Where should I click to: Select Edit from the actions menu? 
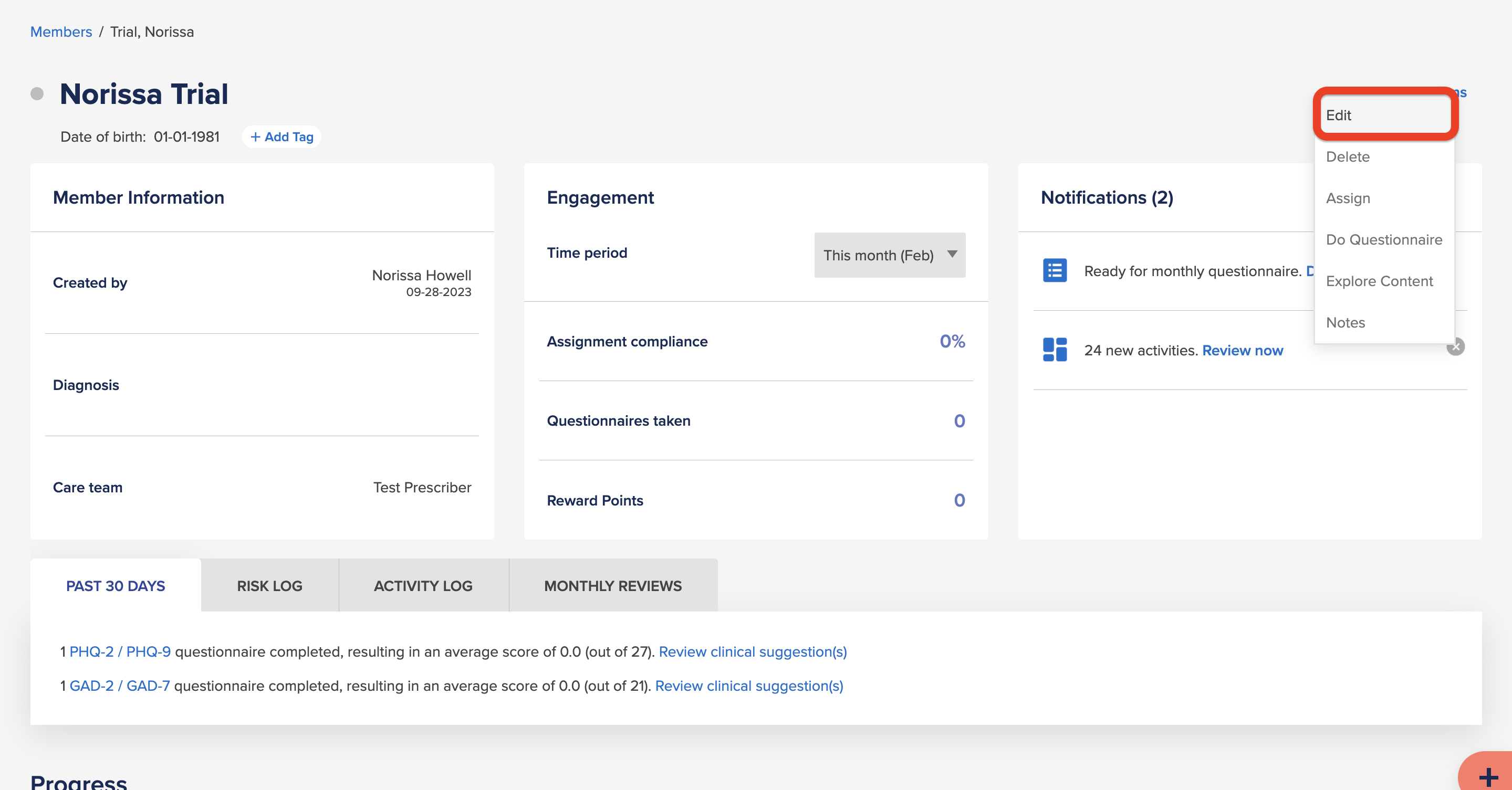click(1384, 115)
